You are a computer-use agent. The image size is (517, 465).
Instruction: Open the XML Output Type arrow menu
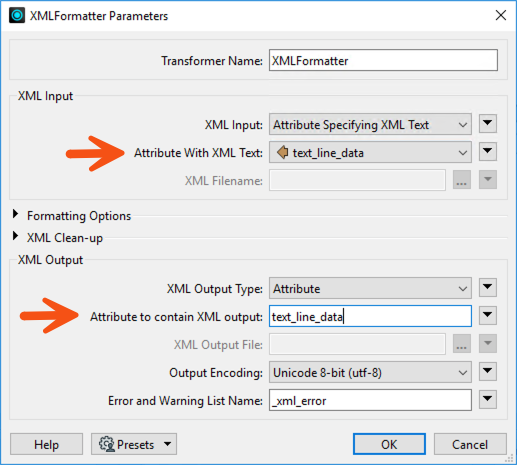[x=488, y=287]
